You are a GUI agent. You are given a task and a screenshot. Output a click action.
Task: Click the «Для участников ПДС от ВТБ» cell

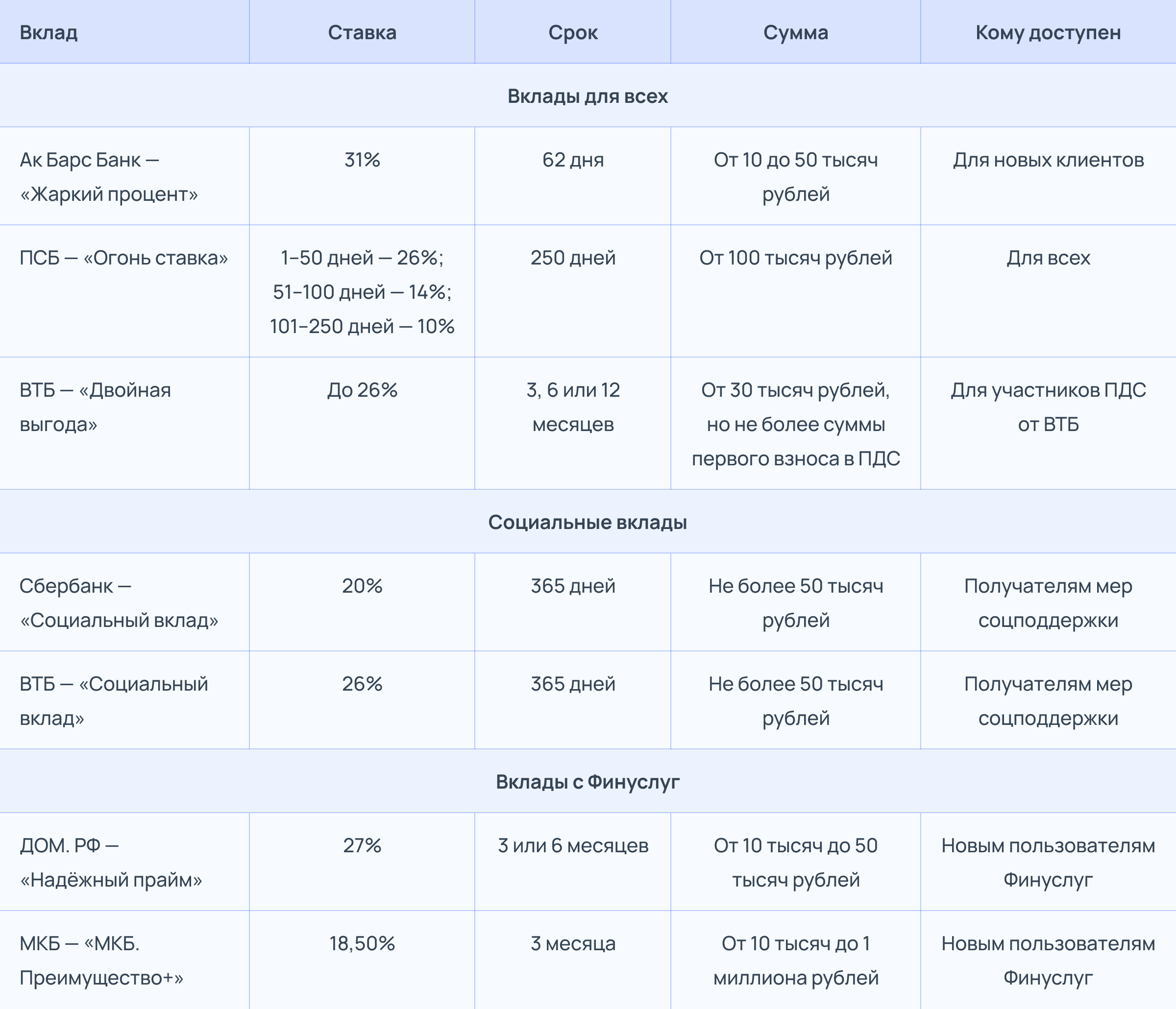[x=1048, y=407]
